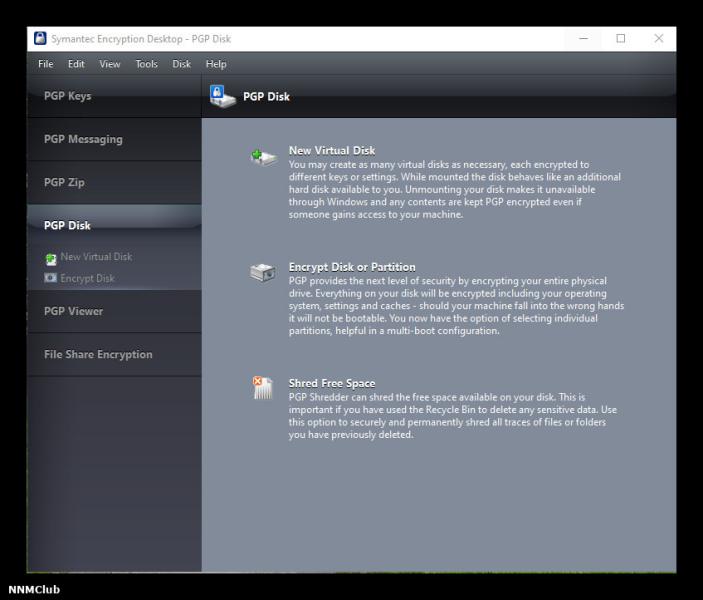Open the Edit menu
Screen dimensions: 703x600
[x=76, y=64]
